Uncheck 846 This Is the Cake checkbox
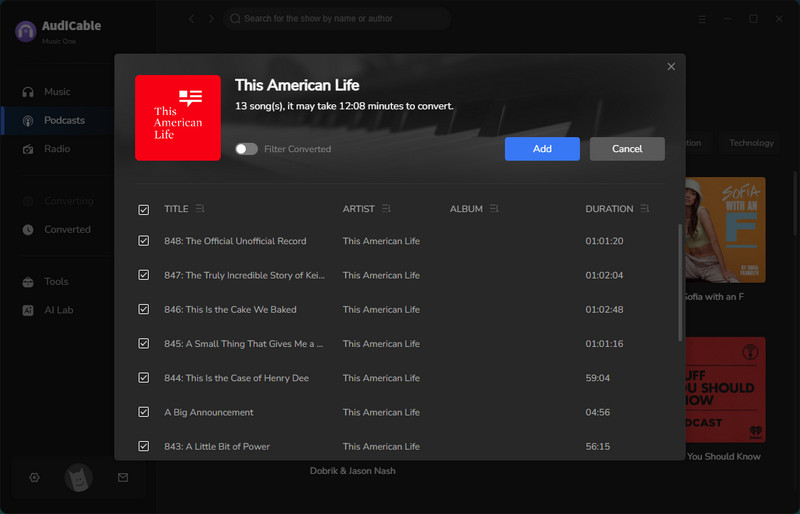Image resolution: width=800 pixels, height=514 pixels. click(144, 309)
